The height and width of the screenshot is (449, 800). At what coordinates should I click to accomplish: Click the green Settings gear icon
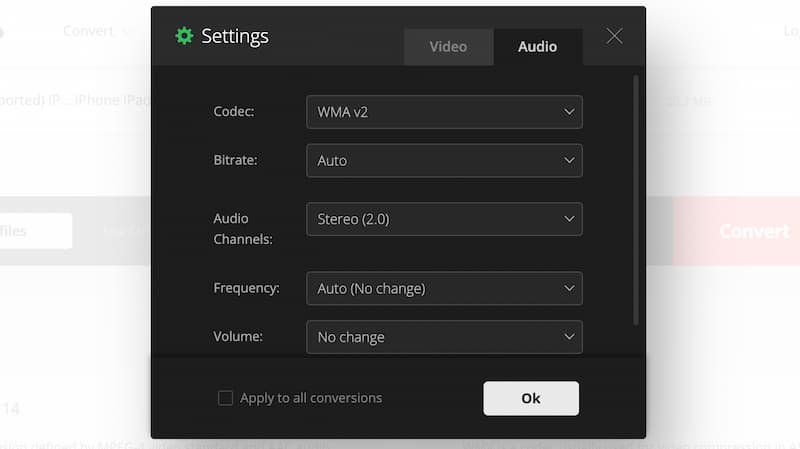coord(184,36)
